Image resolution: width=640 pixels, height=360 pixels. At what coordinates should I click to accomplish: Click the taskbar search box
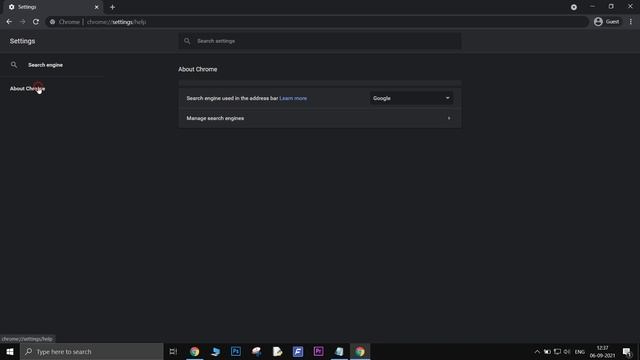pyautogui.click(x=91, y=351)
